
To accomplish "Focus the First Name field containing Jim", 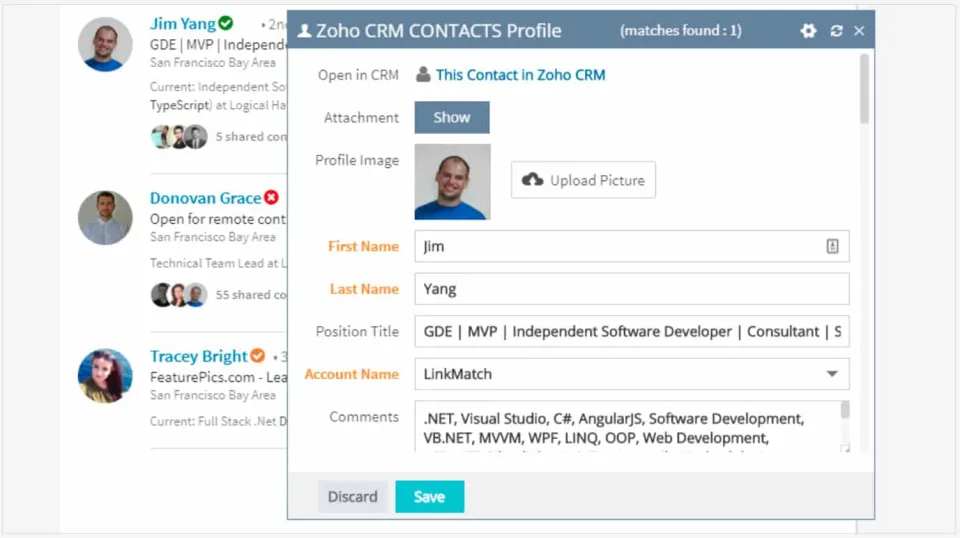I will (x=631, y=246).
